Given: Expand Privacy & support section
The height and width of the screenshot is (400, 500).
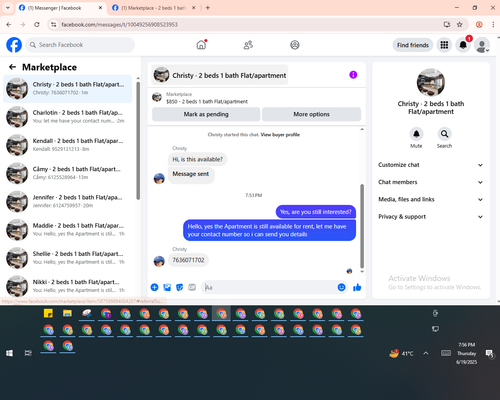Looking at the screenshot, I should 431,217.
